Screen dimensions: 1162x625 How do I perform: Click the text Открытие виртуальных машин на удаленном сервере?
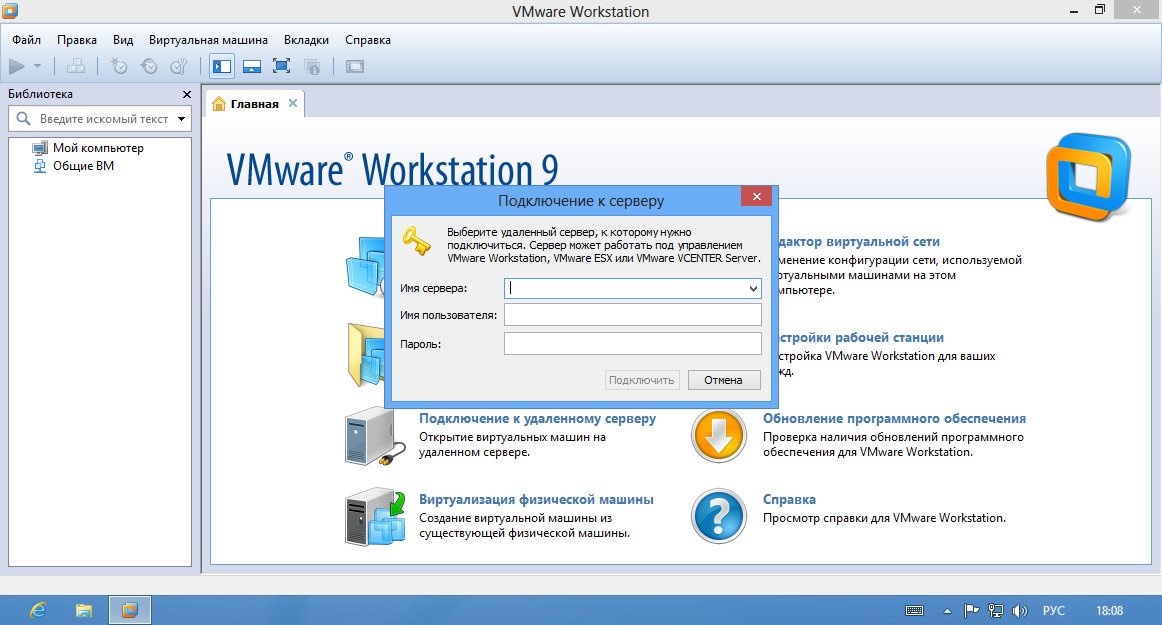pyautogui.click(x=512, y=445)
